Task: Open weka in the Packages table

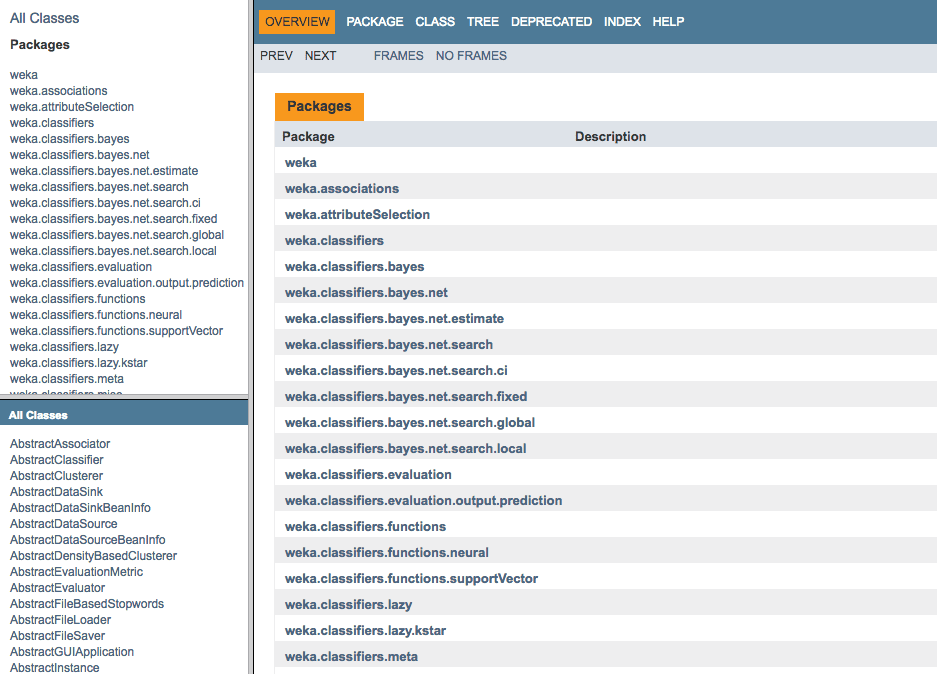Action: click(x=301, y=163)
